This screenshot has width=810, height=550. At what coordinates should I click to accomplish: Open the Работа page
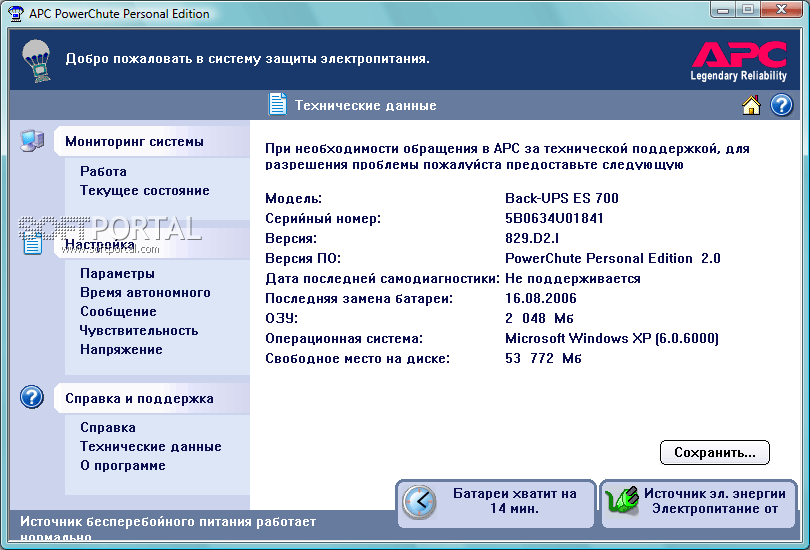pos(103,171)
